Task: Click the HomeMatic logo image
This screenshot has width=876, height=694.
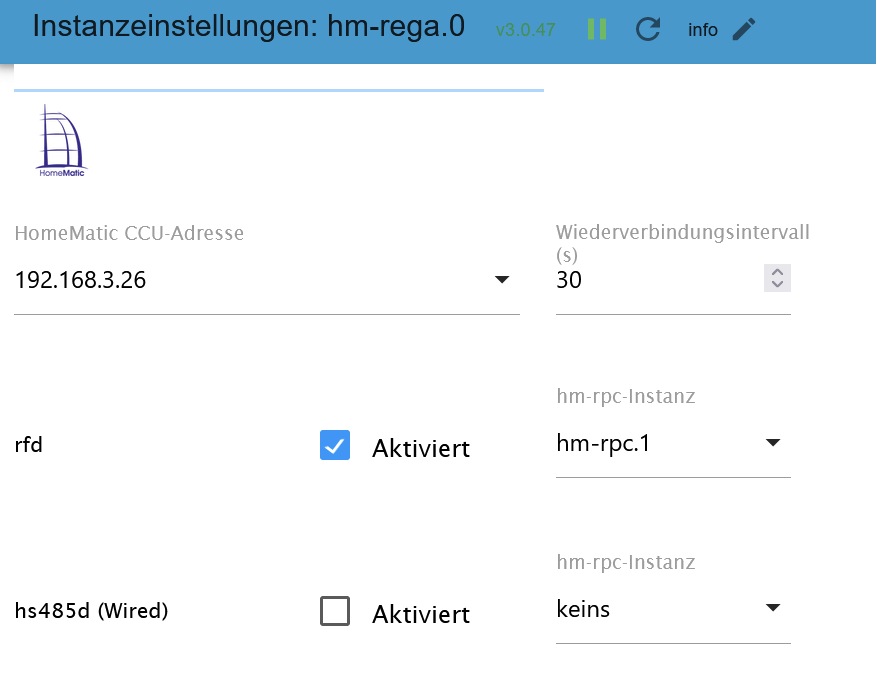Action: (x=61, y=141)
